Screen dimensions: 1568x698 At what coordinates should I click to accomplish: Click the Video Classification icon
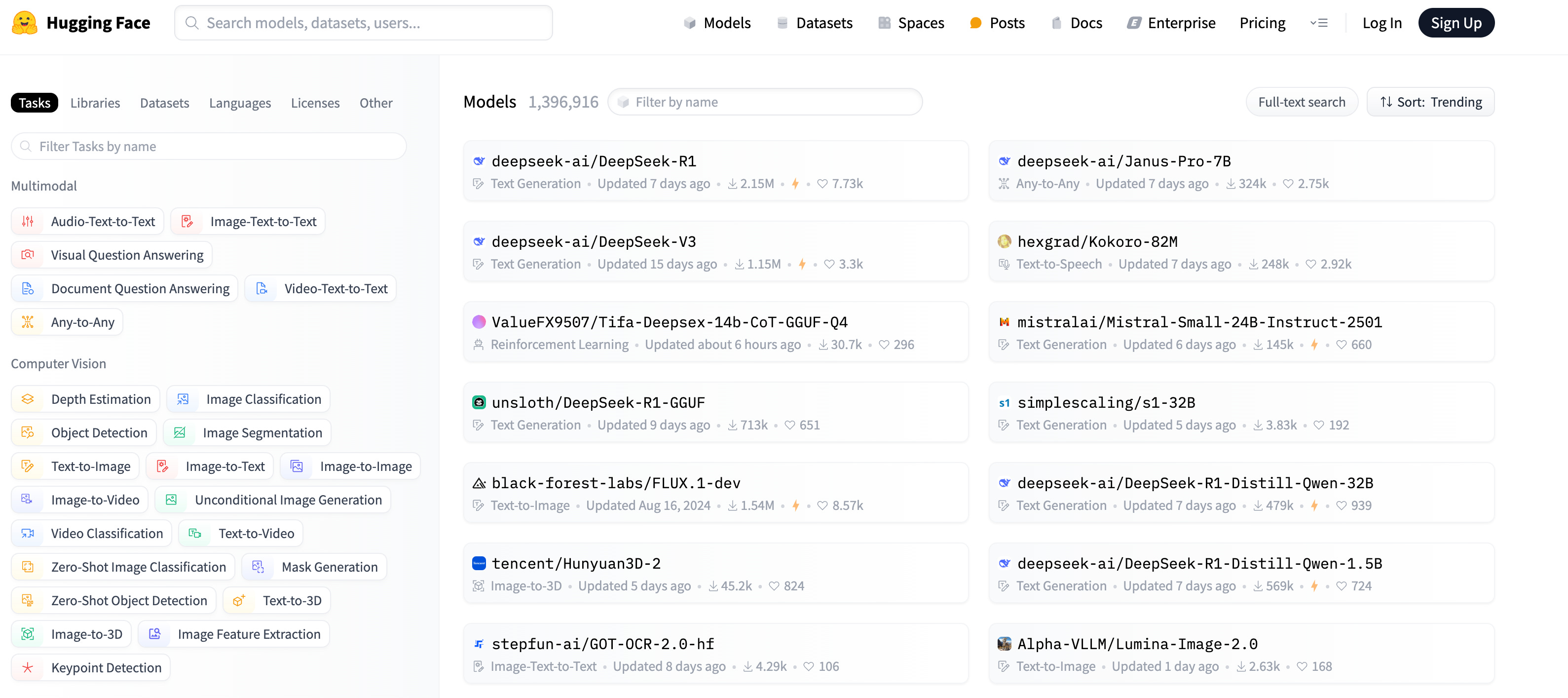(x=28, y=534)
